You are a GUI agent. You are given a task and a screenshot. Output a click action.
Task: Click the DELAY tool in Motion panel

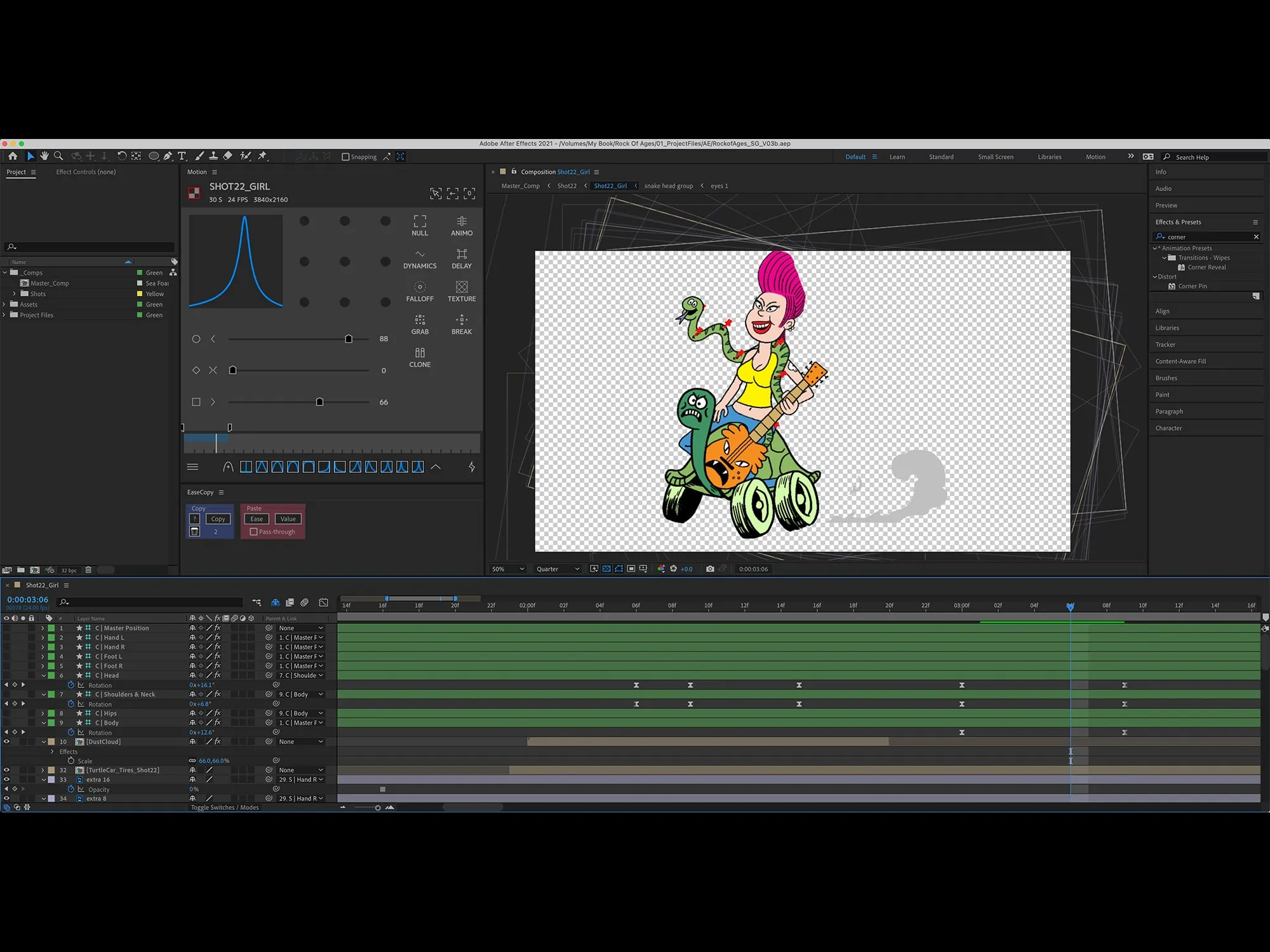462,259
